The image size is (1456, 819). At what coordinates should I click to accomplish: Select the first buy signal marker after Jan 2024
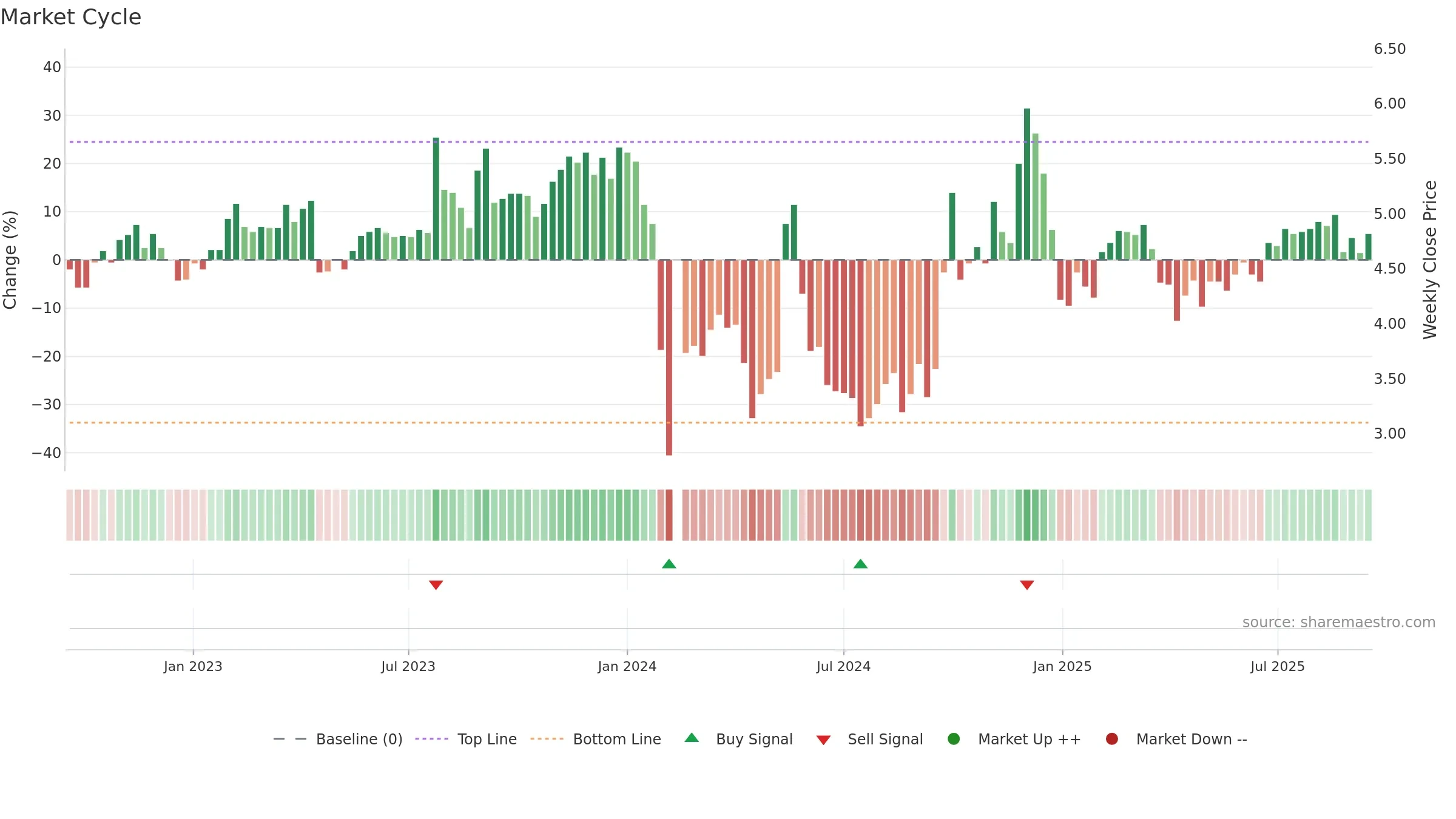(669, 564)
